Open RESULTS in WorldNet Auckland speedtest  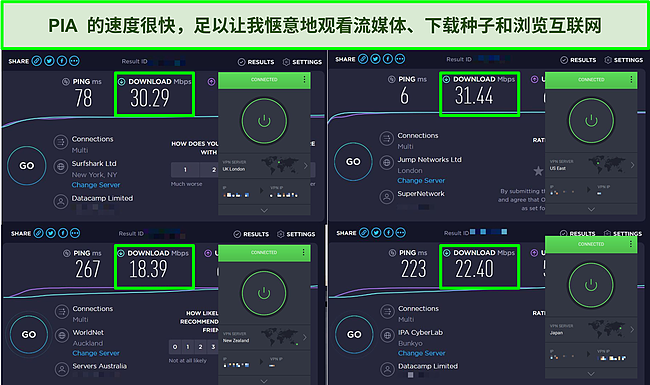[x=251, y=234]
